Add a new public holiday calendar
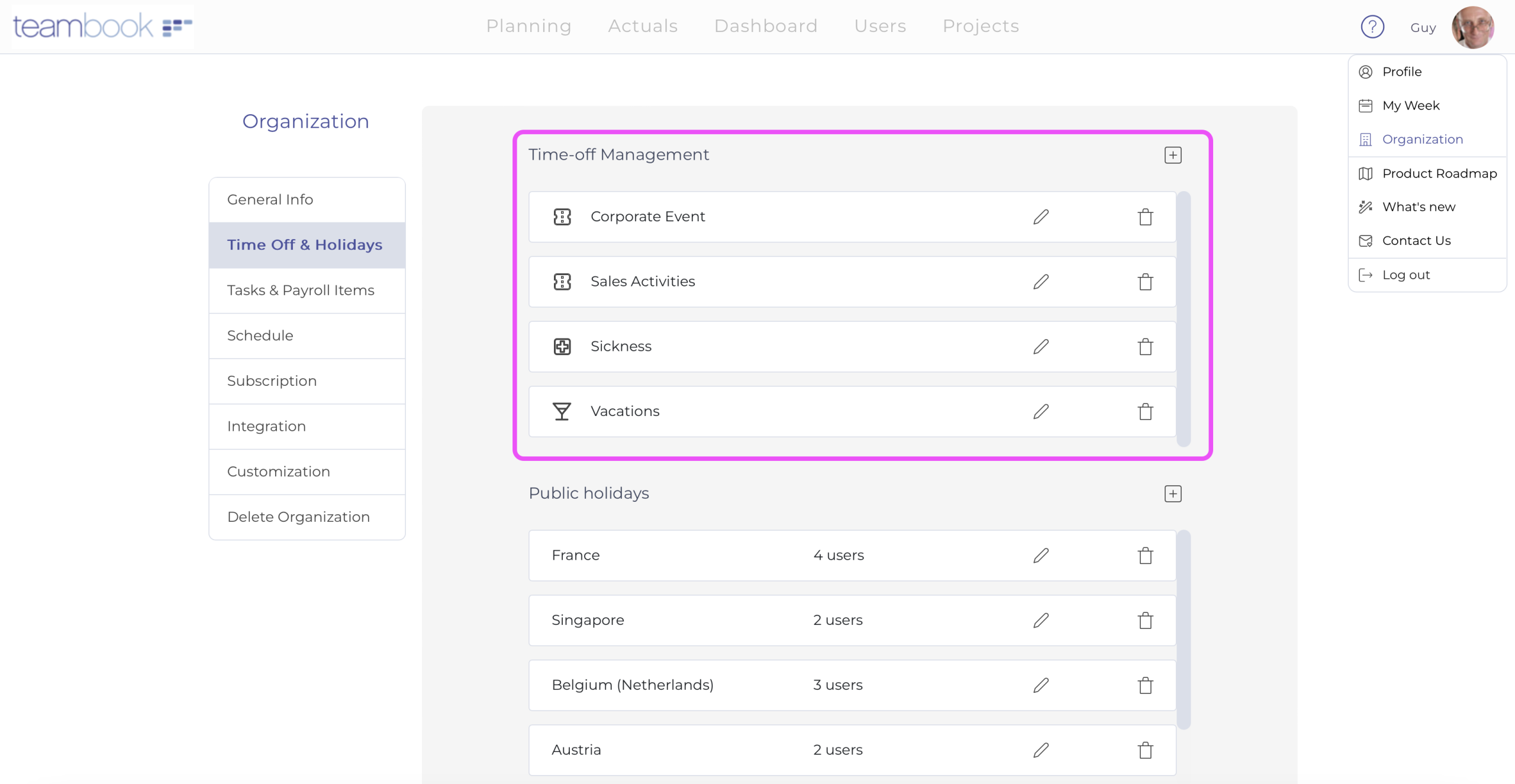 click(1172, 493)
